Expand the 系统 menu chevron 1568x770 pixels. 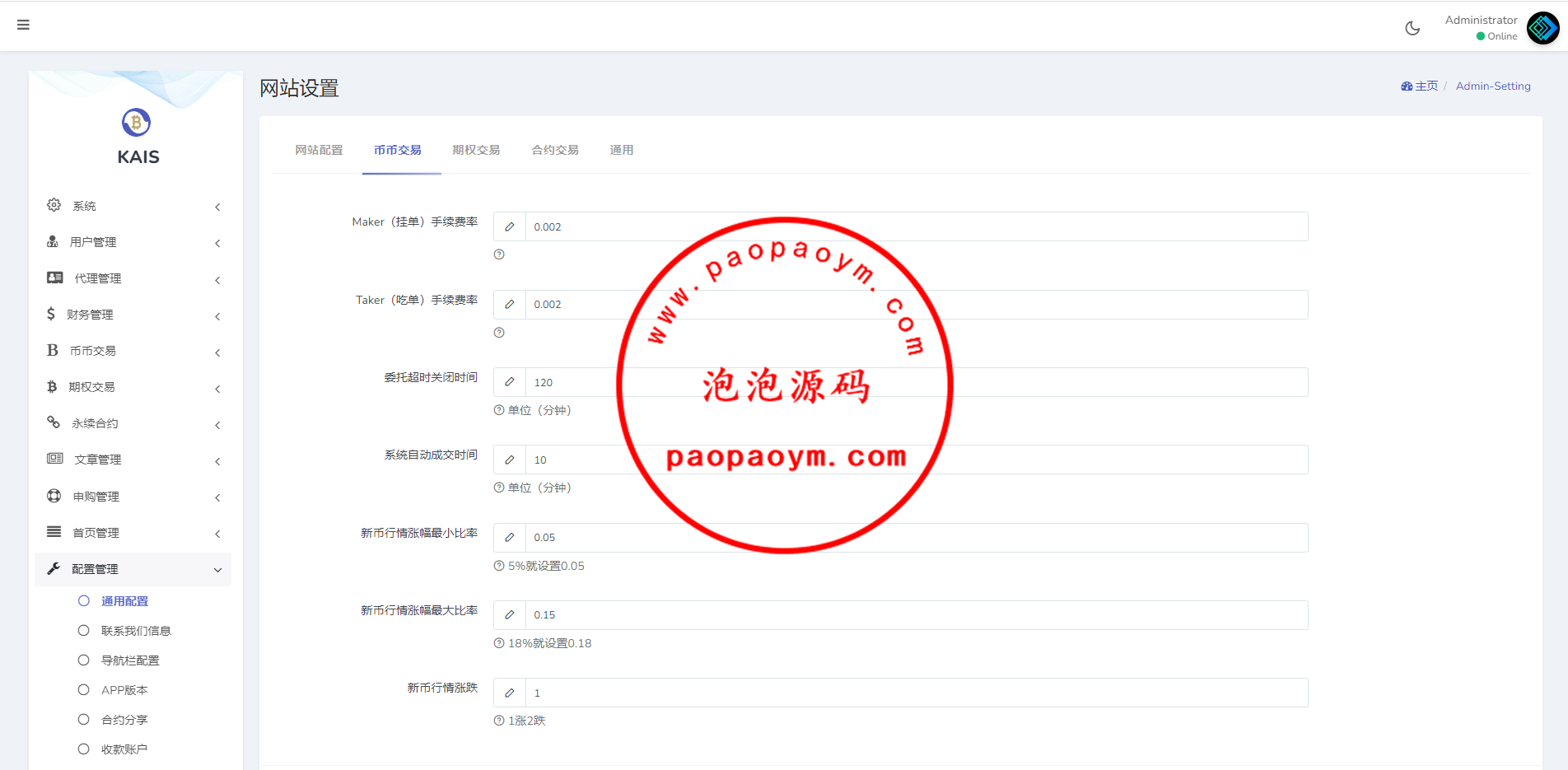217,207
